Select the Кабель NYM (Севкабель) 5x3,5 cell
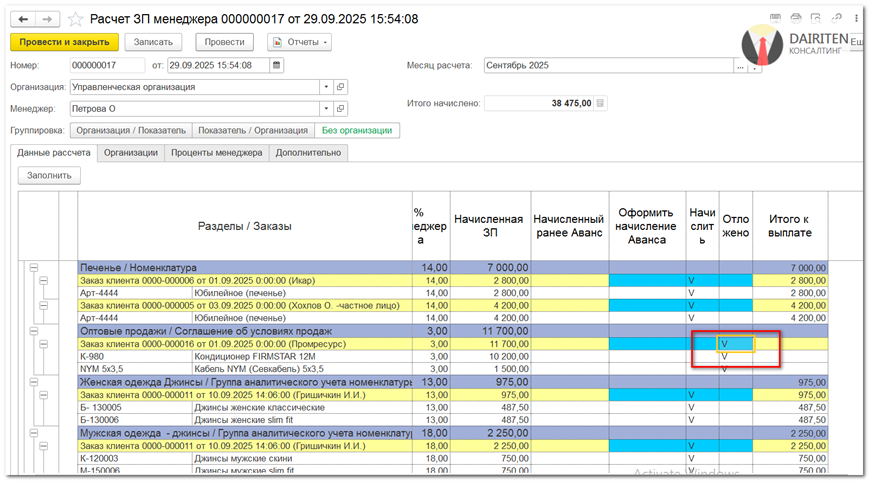 [x=302, y=369]
